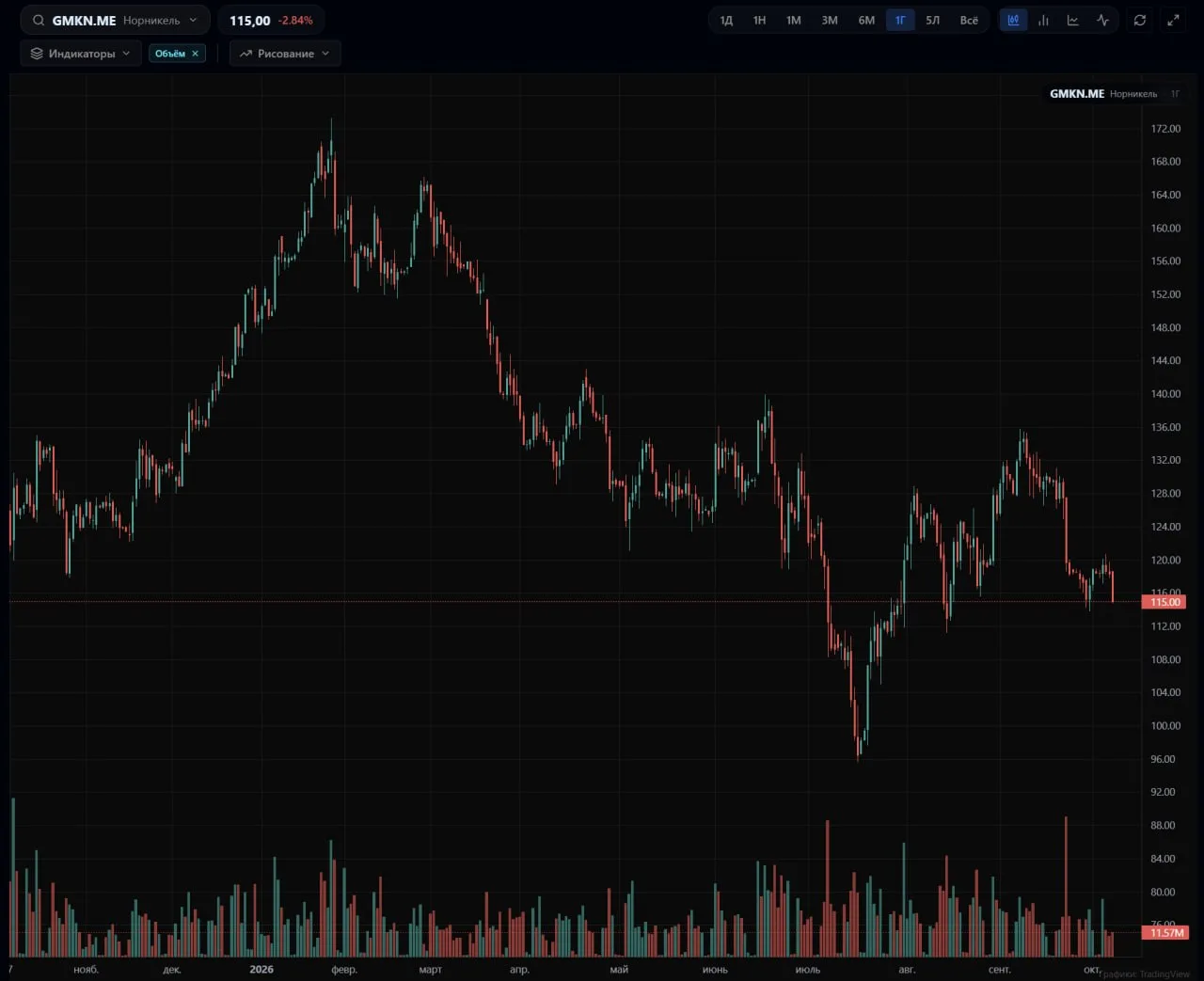This screenshot has height=981, width=1204.
Task: Select the 1Д timeframe
Action: point(726,20)
